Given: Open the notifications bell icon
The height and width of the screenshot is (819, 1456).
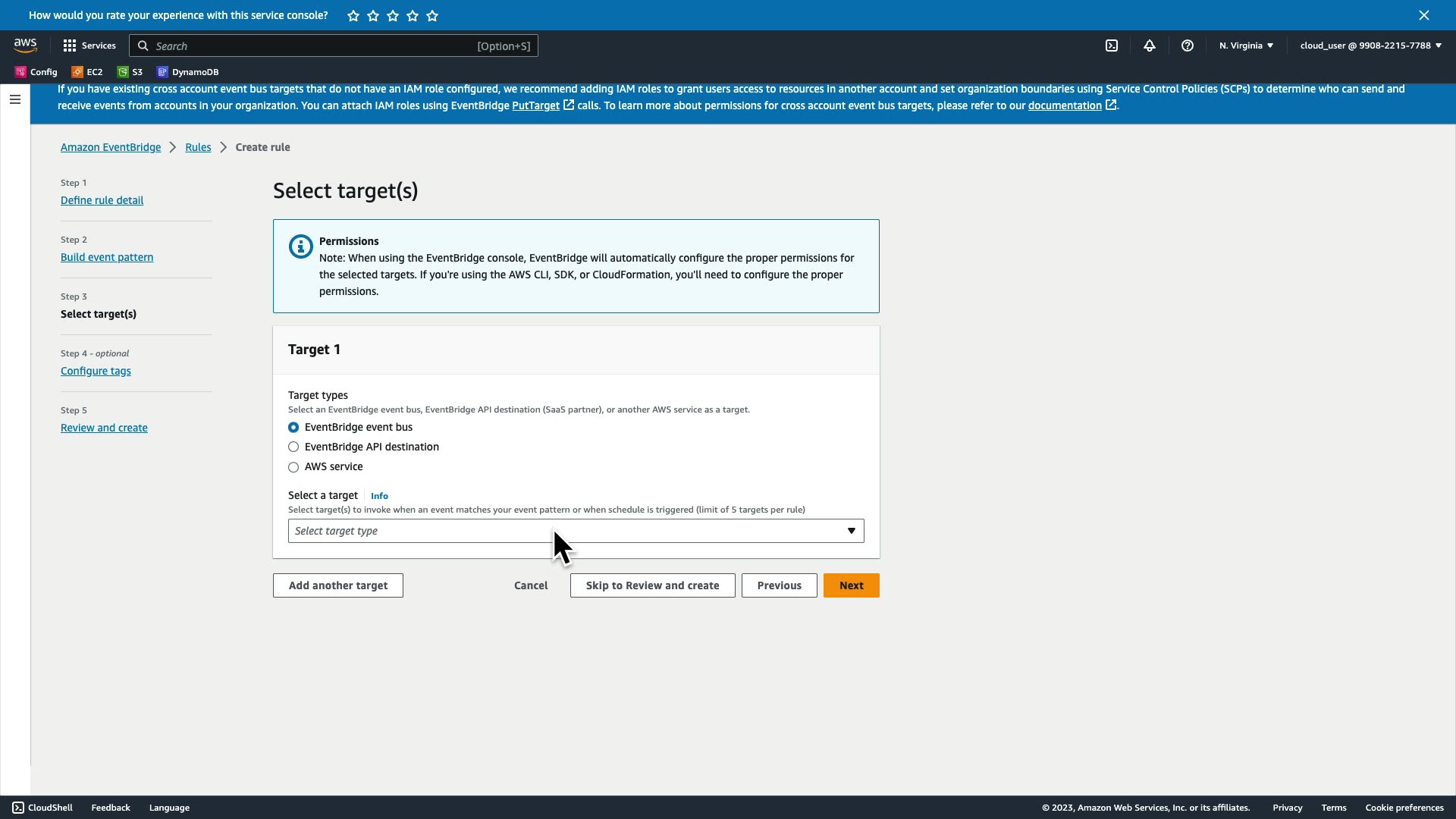Looking at the screenshot, I should 1150,45.
